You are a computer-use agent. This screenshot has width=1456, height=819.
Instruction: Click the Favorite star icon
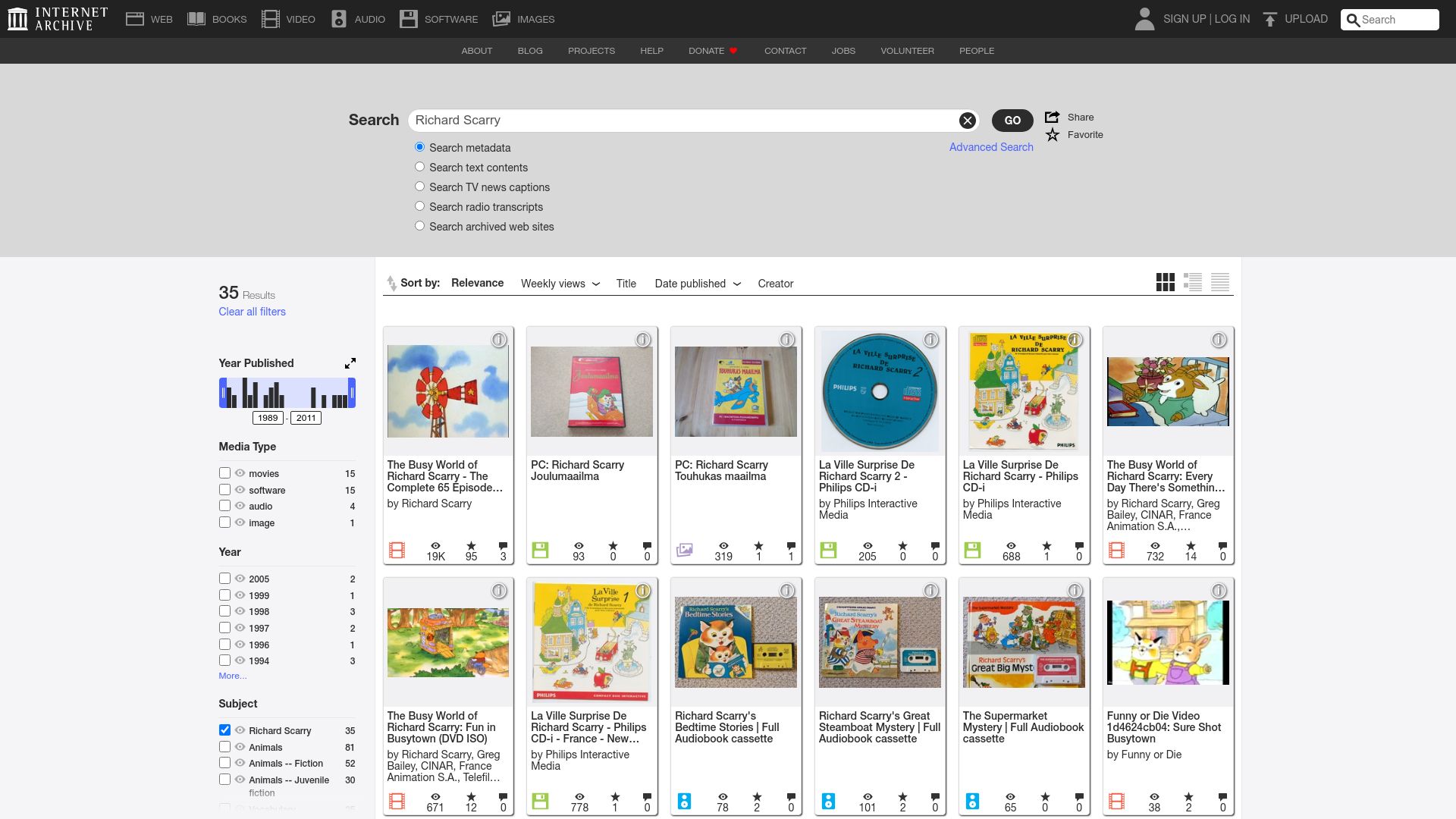[x=1052, y=135]
